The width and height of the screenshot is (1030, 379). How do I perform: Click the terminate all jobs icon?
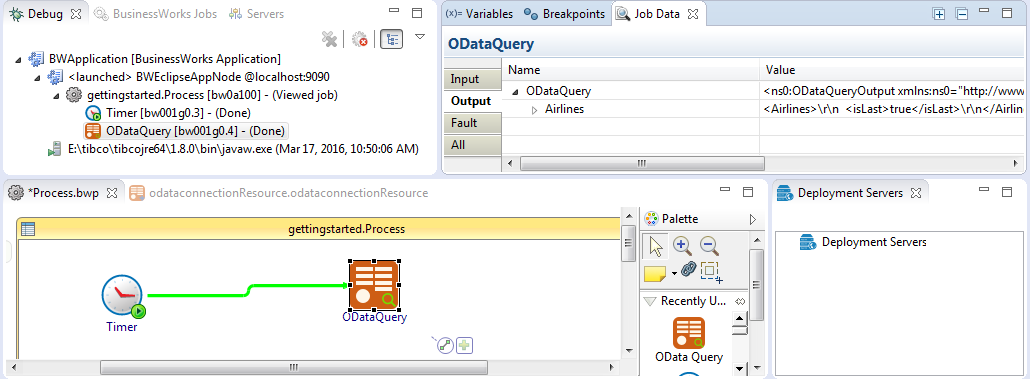359,39
